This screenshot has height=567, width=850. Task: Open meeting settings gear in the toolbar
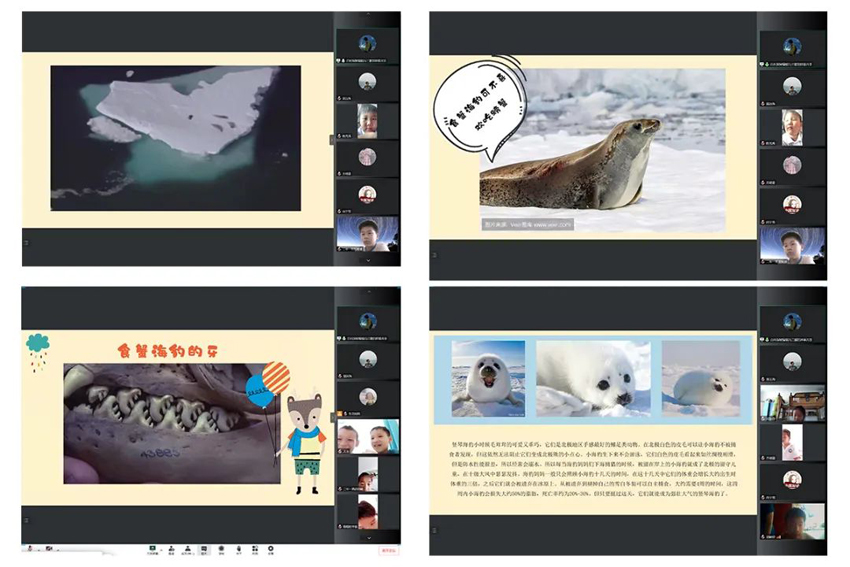click(272, 548)
